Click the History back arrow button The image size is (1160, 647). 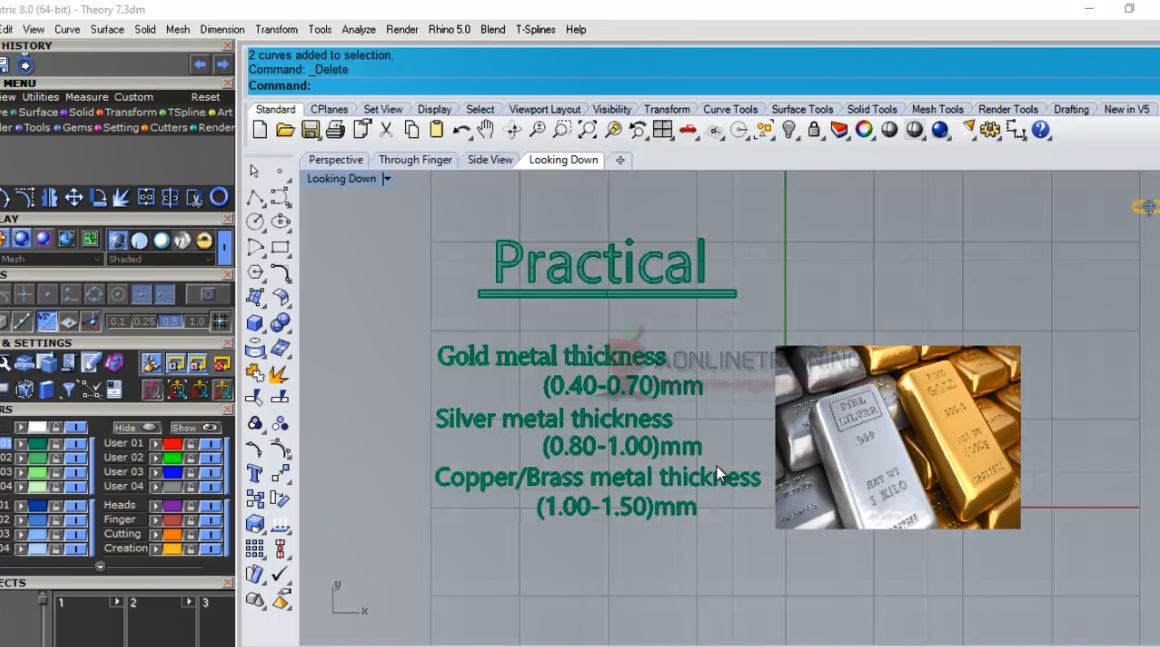click(200, 64)
